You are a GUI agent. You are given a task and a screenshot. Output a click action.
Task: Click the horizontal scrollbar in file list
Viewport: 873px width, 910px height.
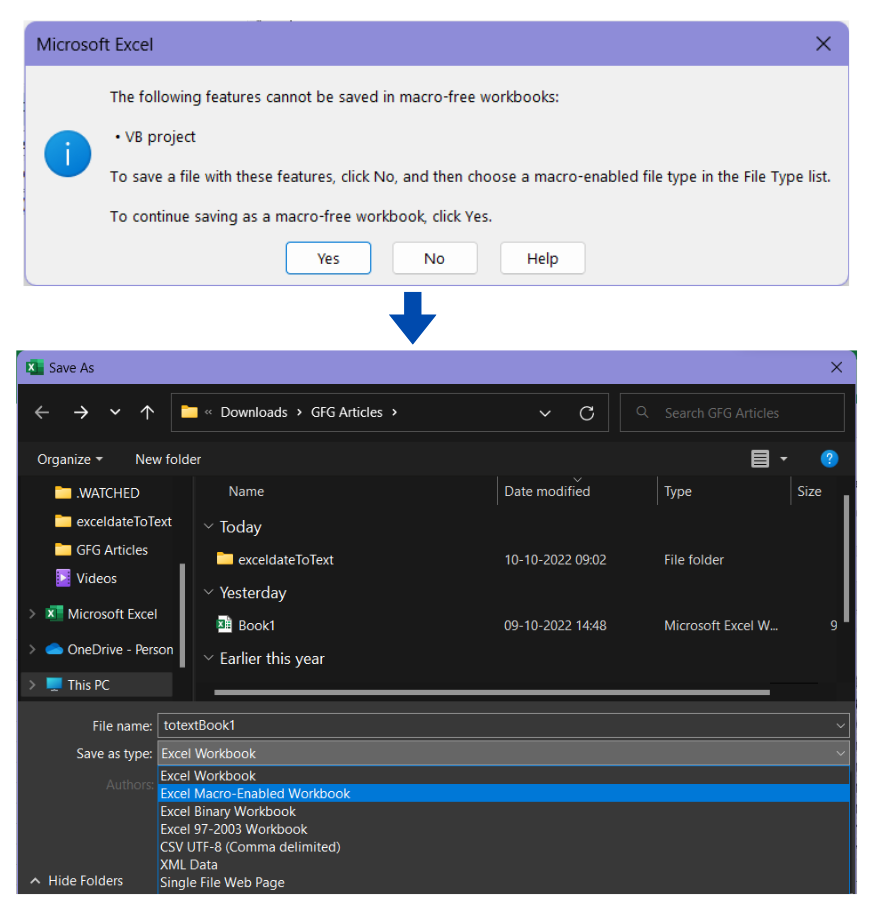pos(492,692)
